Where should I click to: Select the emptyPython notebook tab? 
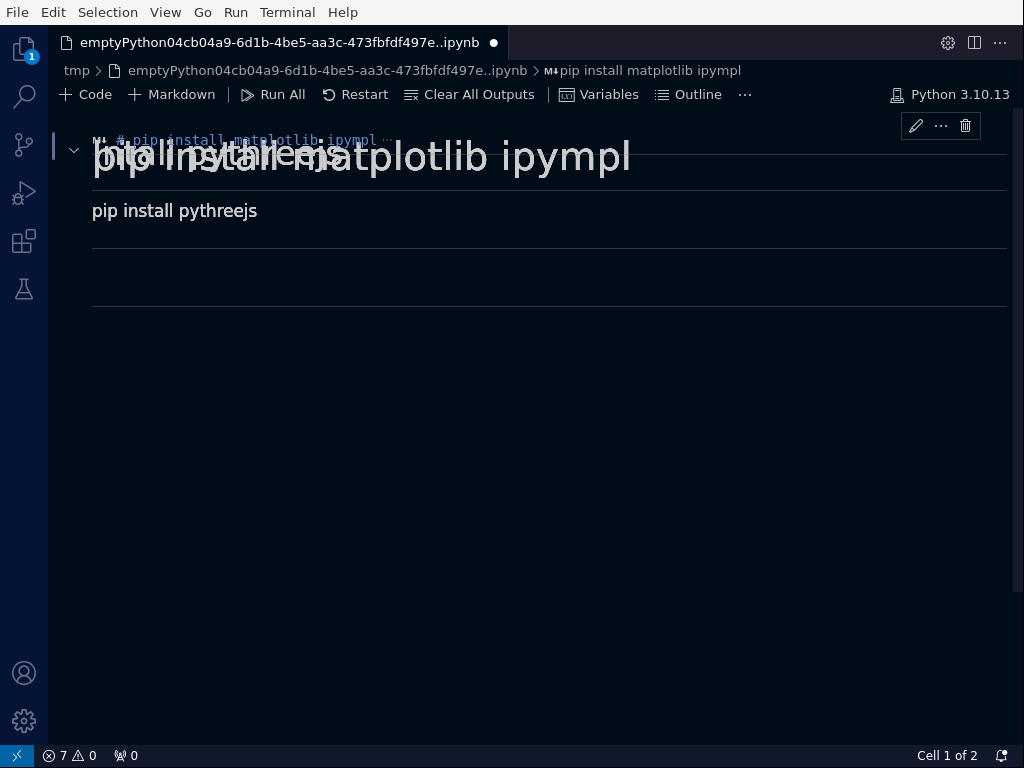click(x=278, y=43)
